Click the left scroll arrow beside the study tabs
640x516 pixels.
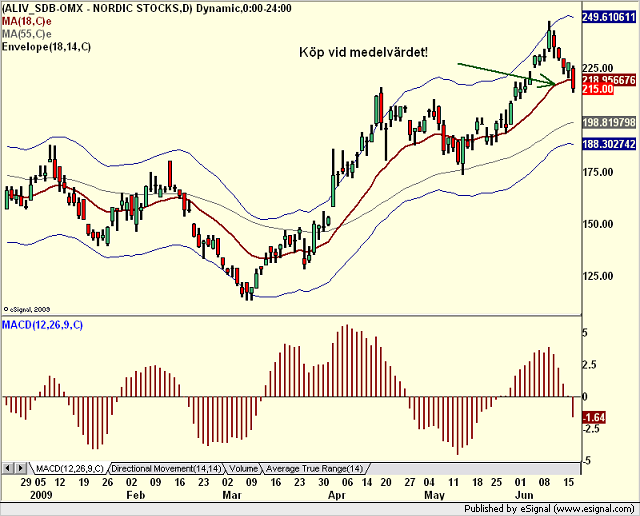(x=8, y=468)
